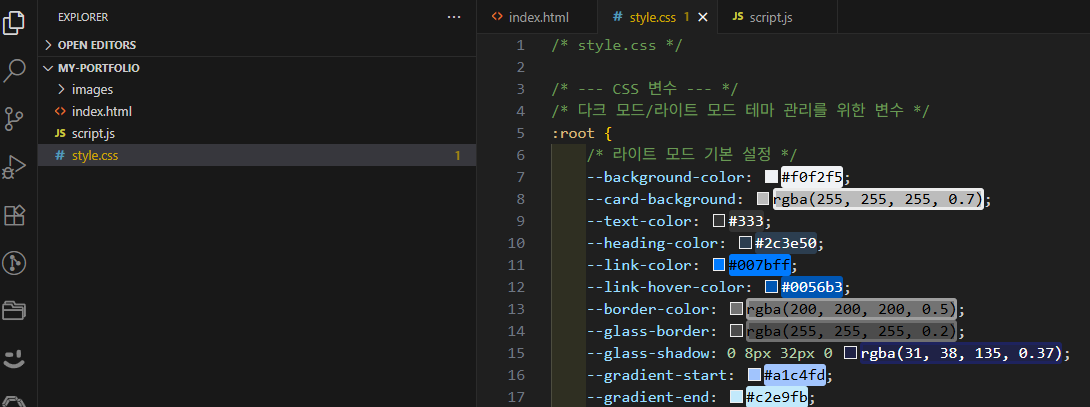Open the #007bff link-color swatch
The height and width of the screenshot is (407, 1090).
coord(719,265)
